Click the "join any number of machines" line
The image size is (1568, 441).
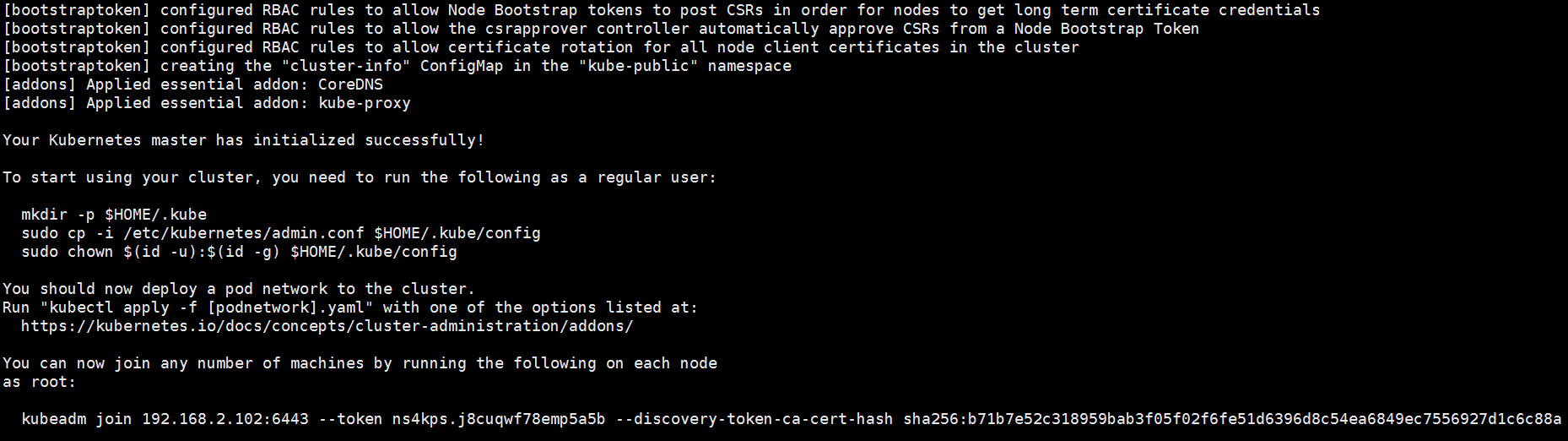pos(360,363)
